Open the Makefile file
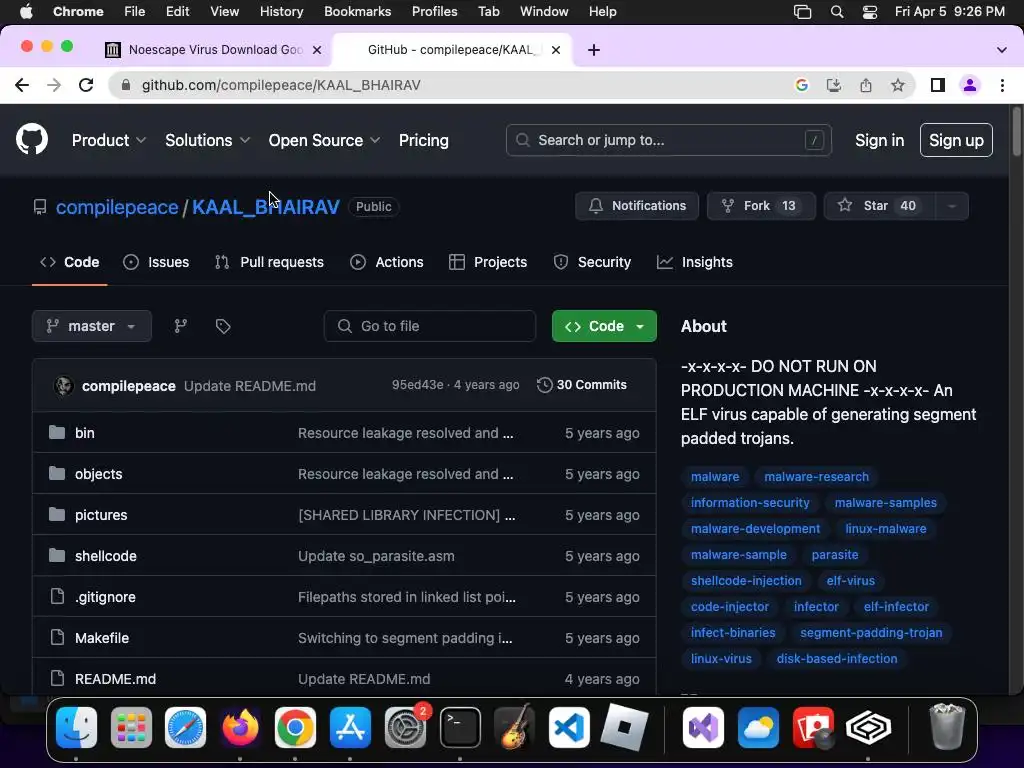1024x768 pixels. tap(102, 638)
